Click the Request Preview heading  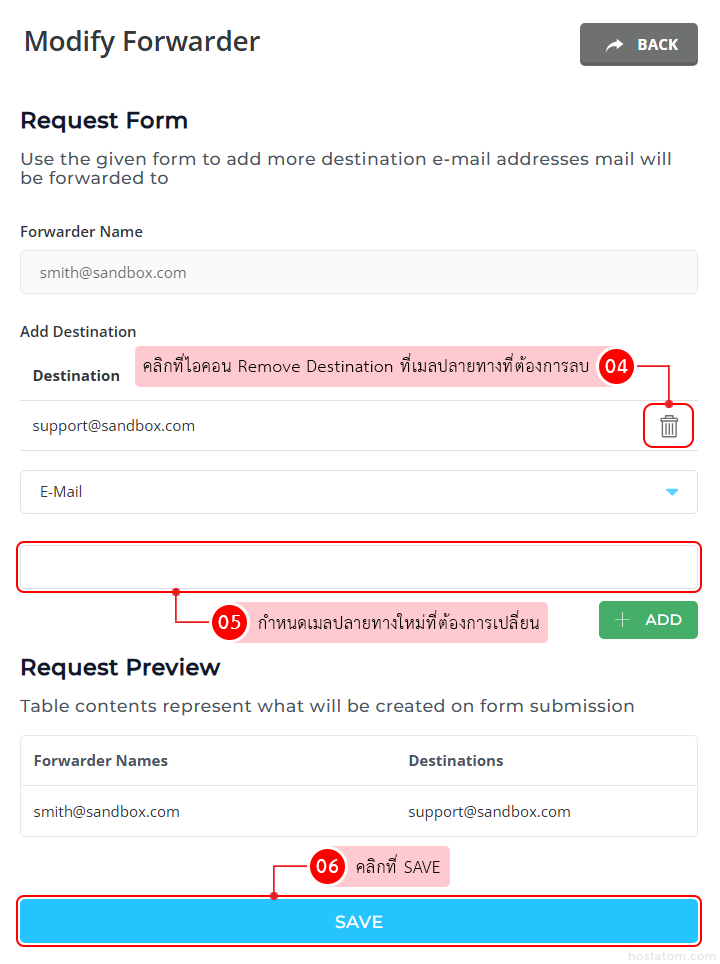[x=120, y=667]
